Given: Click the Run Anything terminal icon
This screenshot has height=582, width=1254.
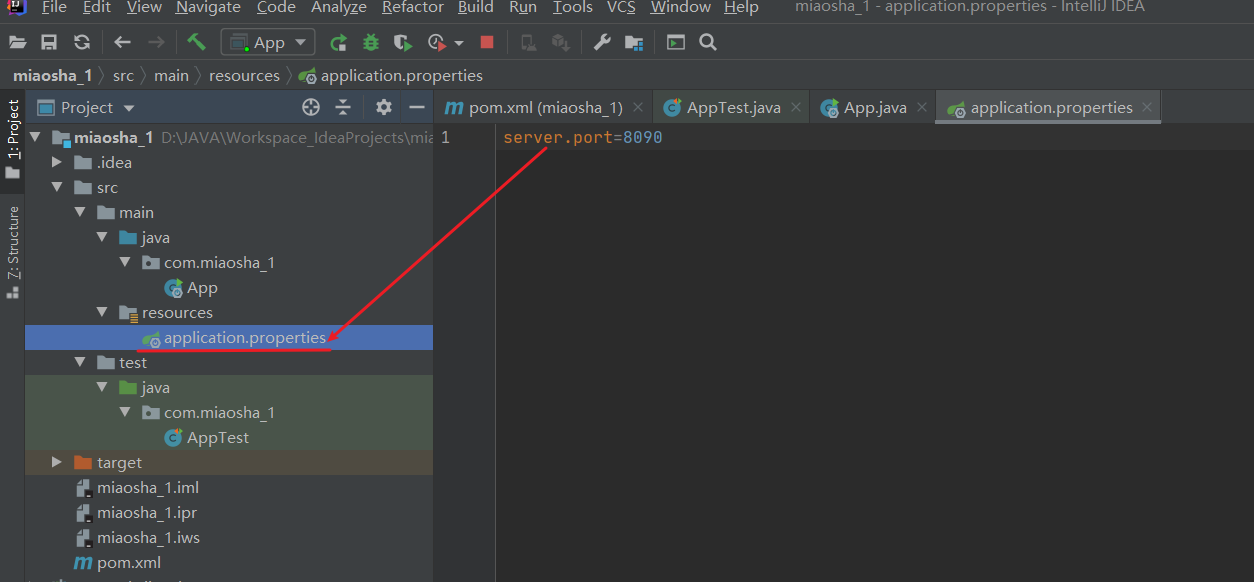Looking at the screenshot, I should [676, 42].
